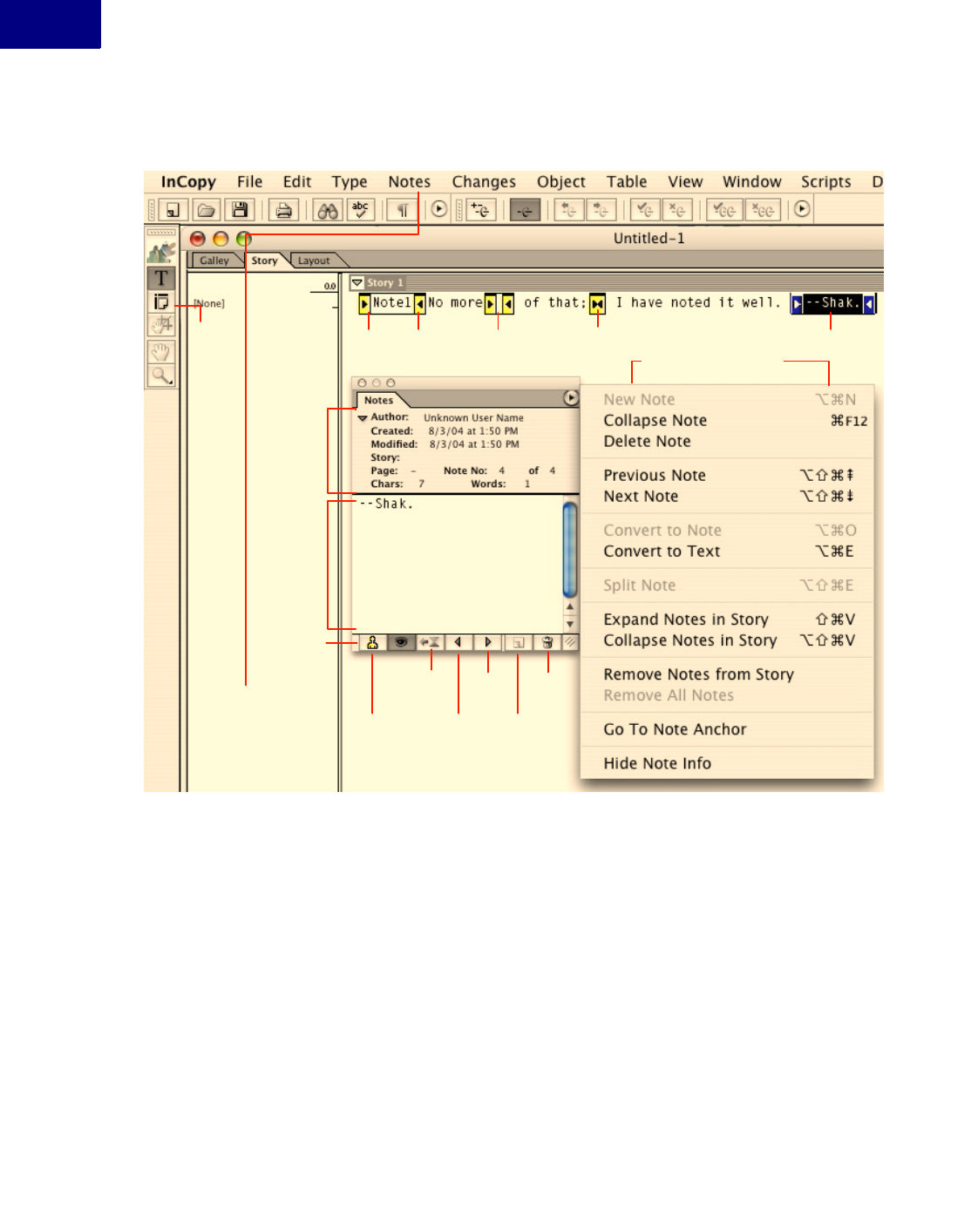Click the Notes palette scroll down arrow
This screenshot has width=971, height=1232.
tap(570, 624)
